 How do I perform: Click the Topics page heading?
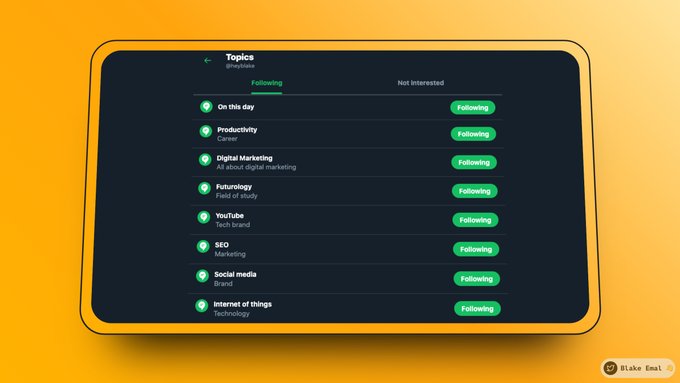click(239, 57)
